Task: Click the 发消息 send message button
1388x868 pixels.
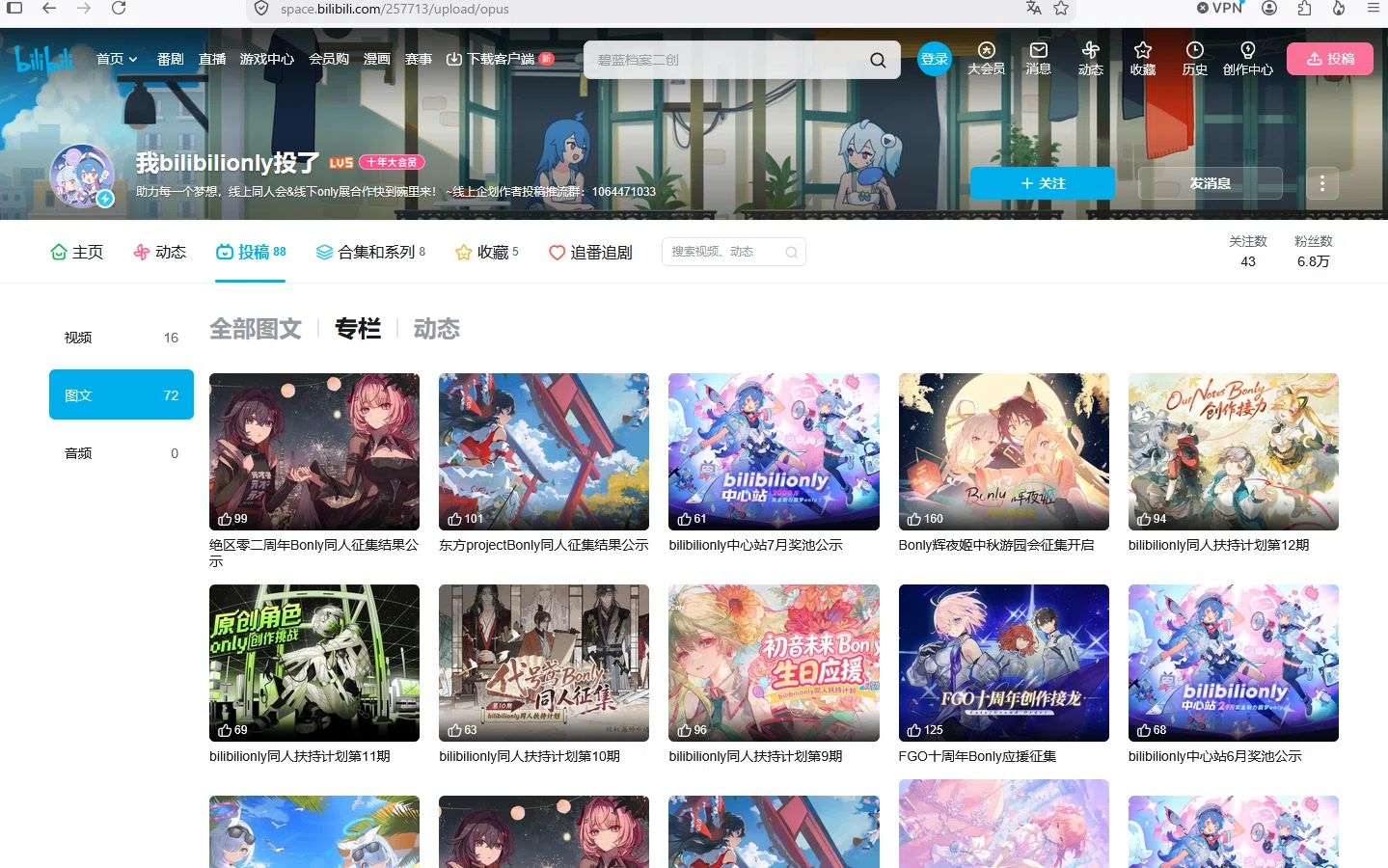Action: click(1211, 183)
